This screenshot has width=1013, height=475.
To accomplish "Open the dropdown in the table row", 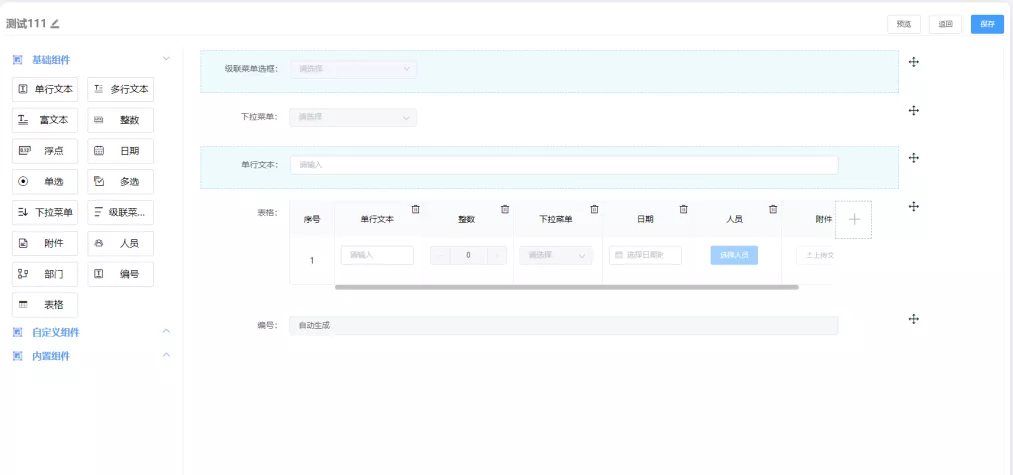I will click(x=556, y=255).
